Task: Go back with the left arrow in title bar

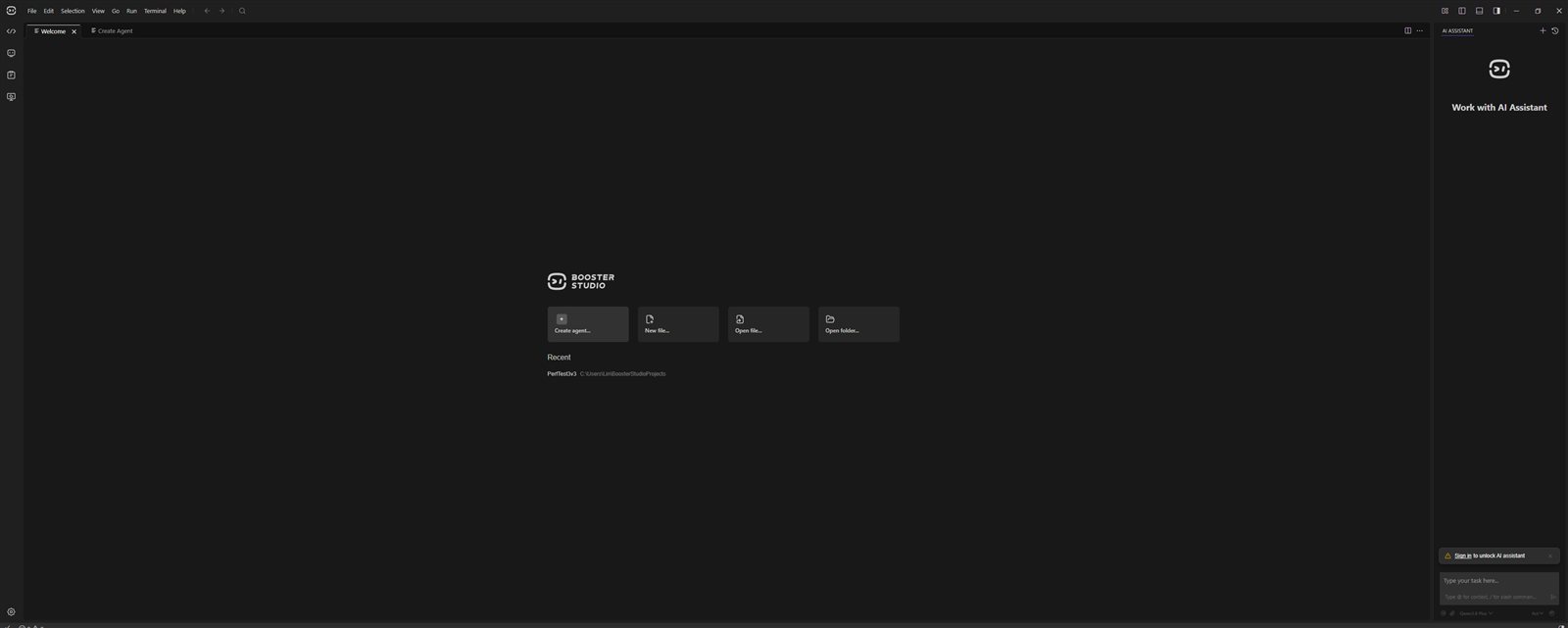Action: tap(207, 11)
